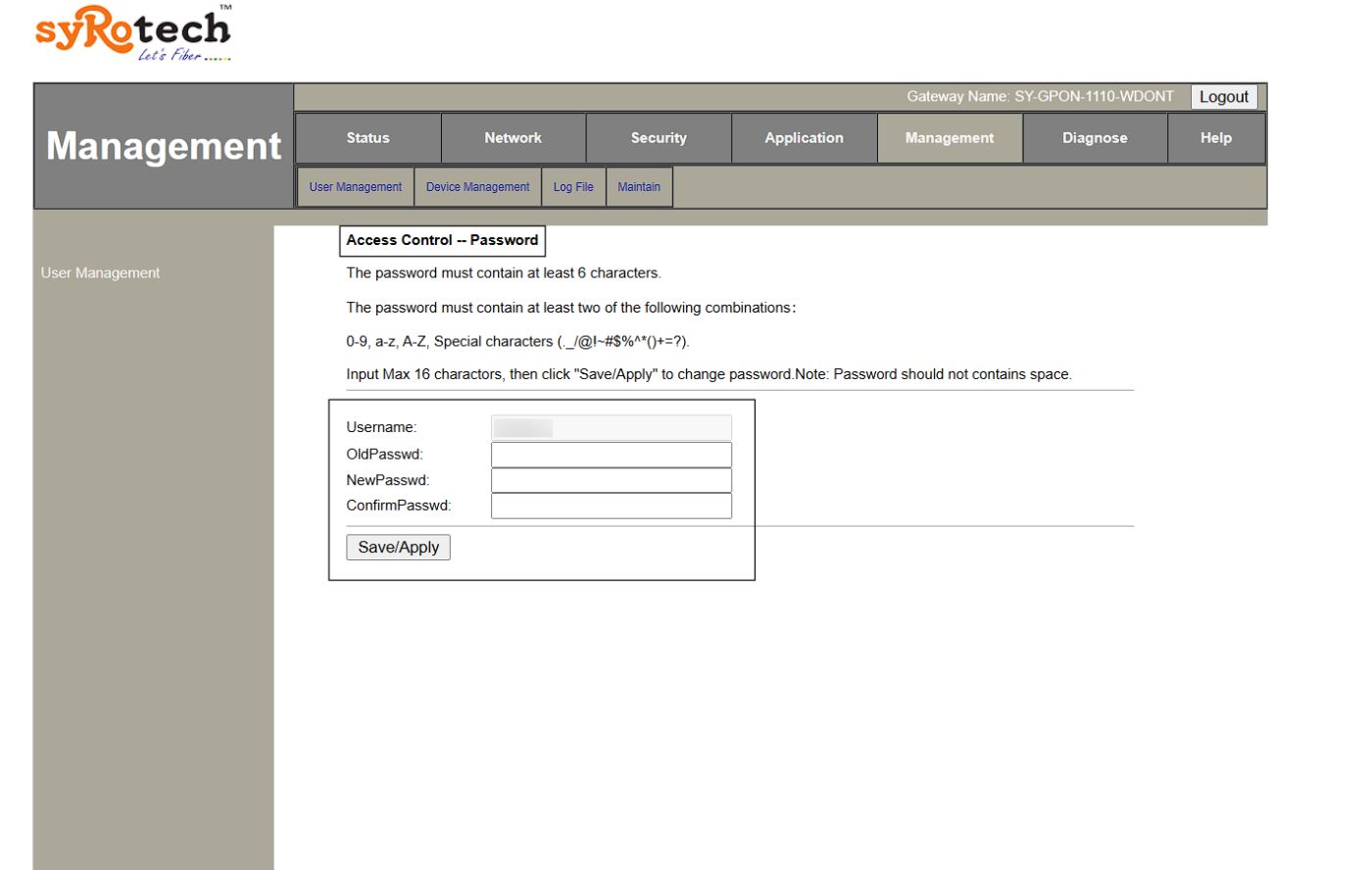Image resolution: width=1372 pixels, height=870 pixels.
Task: Open the Application tab
Action: 804,137
